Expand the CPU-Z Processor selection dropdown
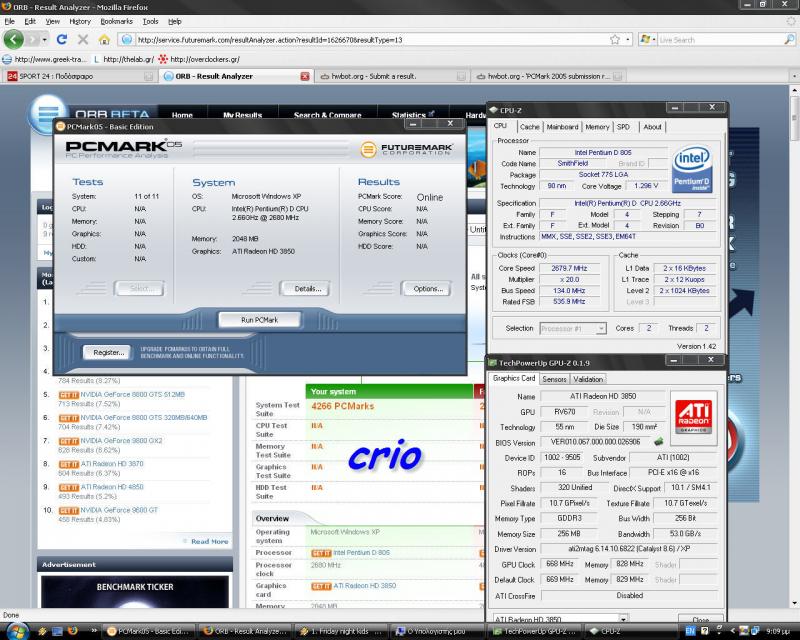Viewport: 800px width, 640px height. click(601, 328)
